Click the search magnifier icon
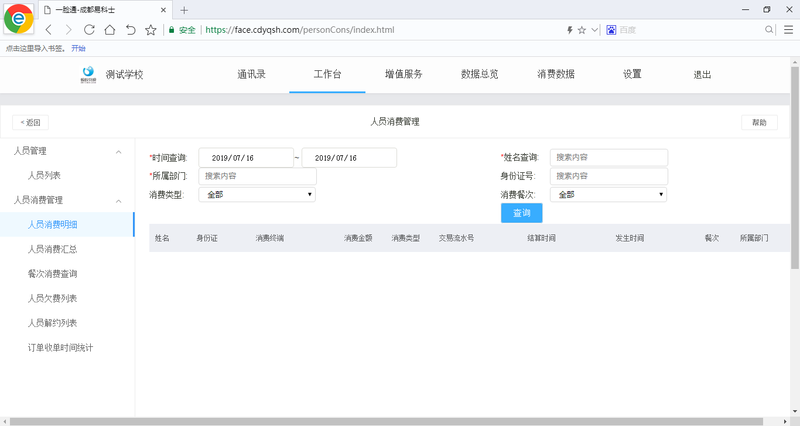The image size is (800, 426). pos(770,30)
